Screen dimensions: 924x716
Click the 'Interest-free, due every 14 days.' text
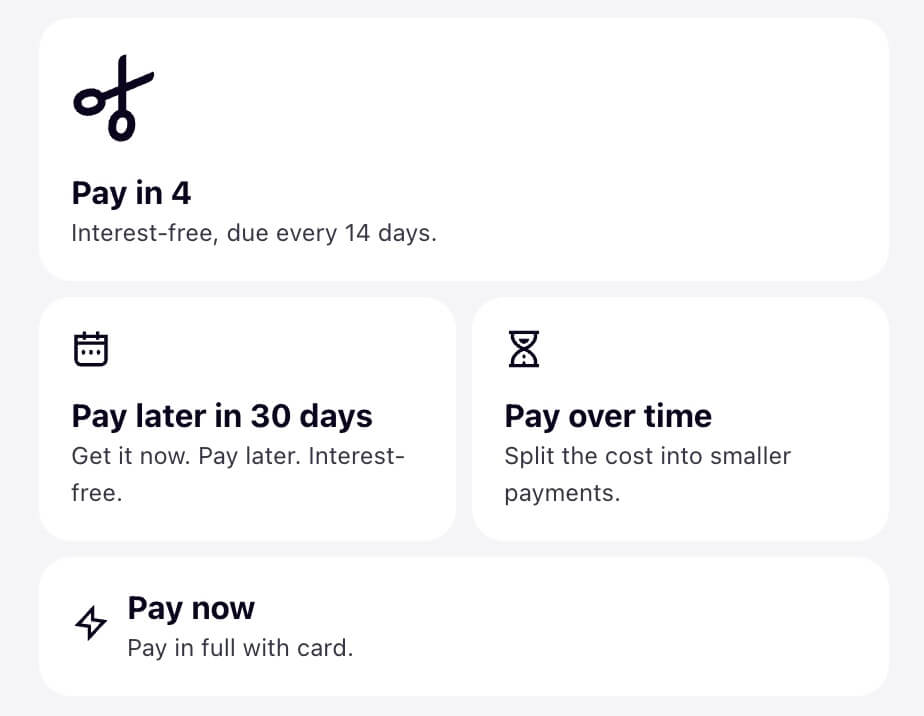point(254,234)
